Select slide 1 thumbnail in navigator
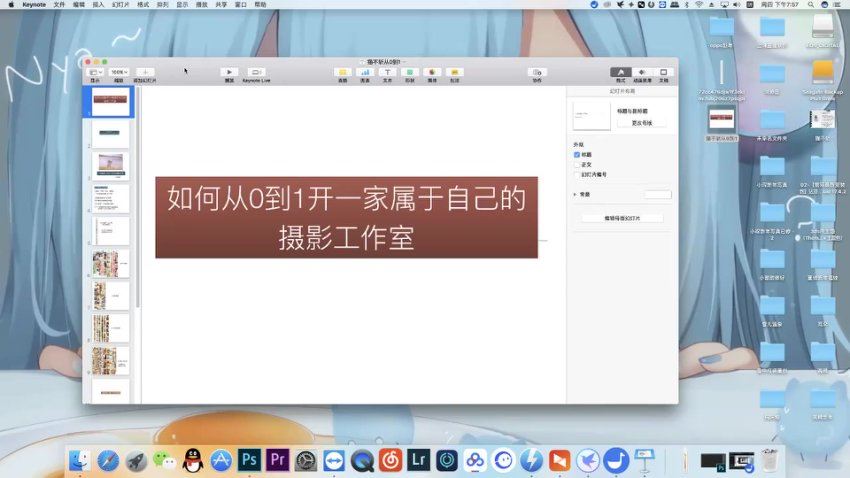 coord(111,101)
